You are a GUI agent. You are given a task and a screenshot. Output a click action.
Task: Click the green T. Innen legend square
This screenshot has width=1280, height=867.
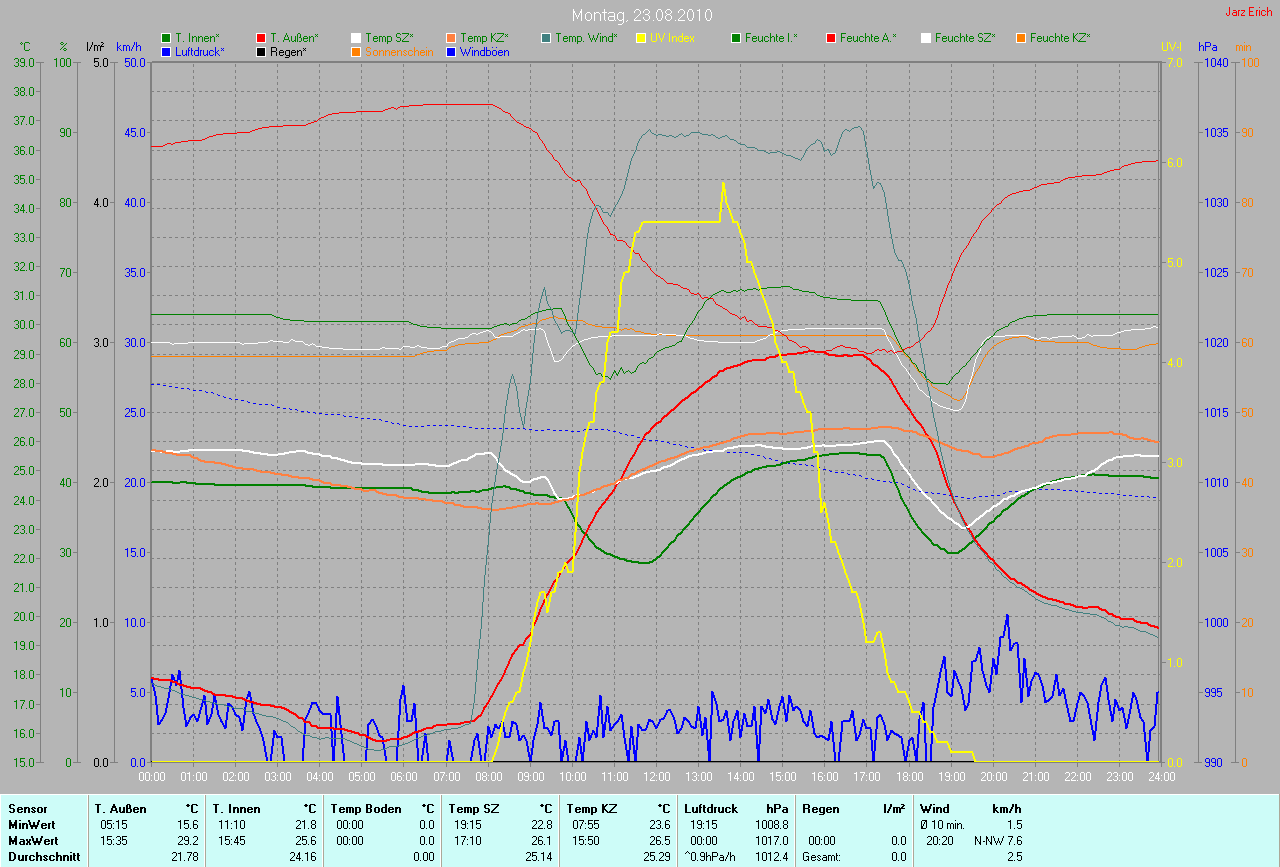point(166,38)
